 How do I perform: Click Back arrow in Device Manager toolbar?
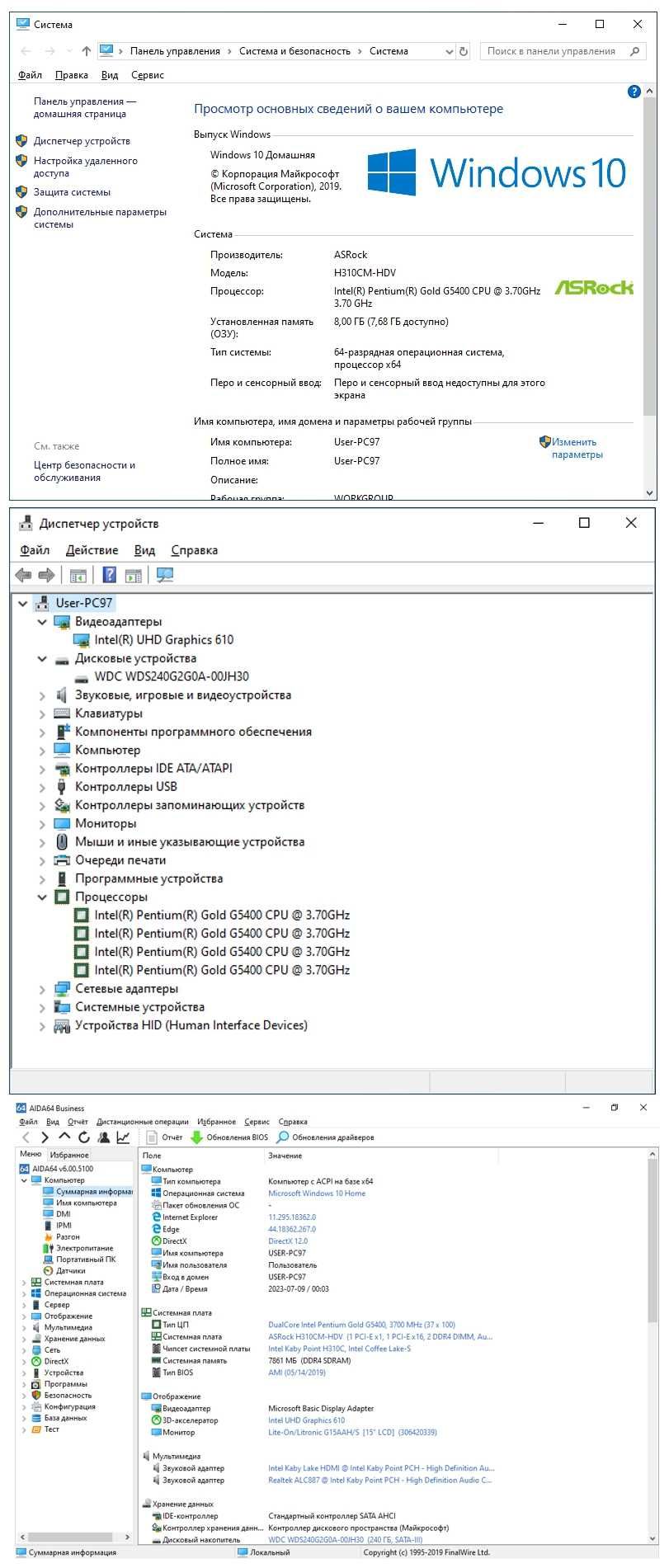point(23,575)
